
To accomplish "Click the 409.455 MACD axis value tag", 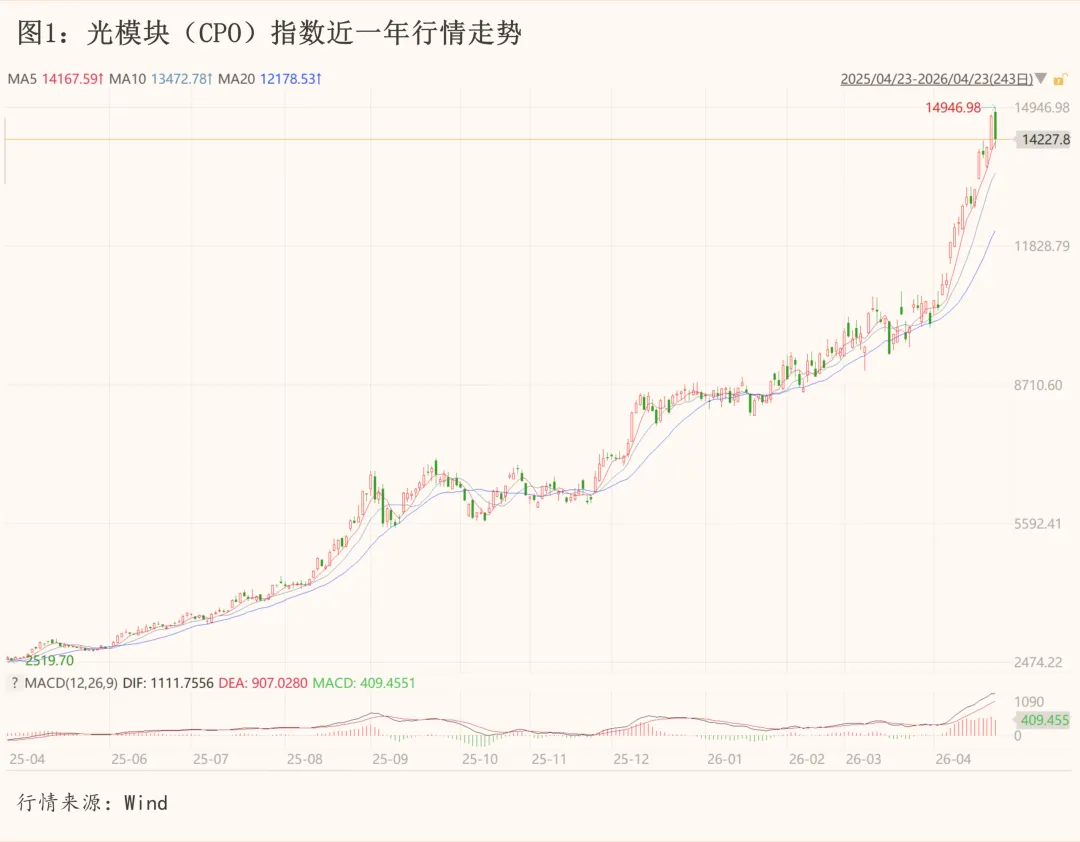I will pos(1045,719).
